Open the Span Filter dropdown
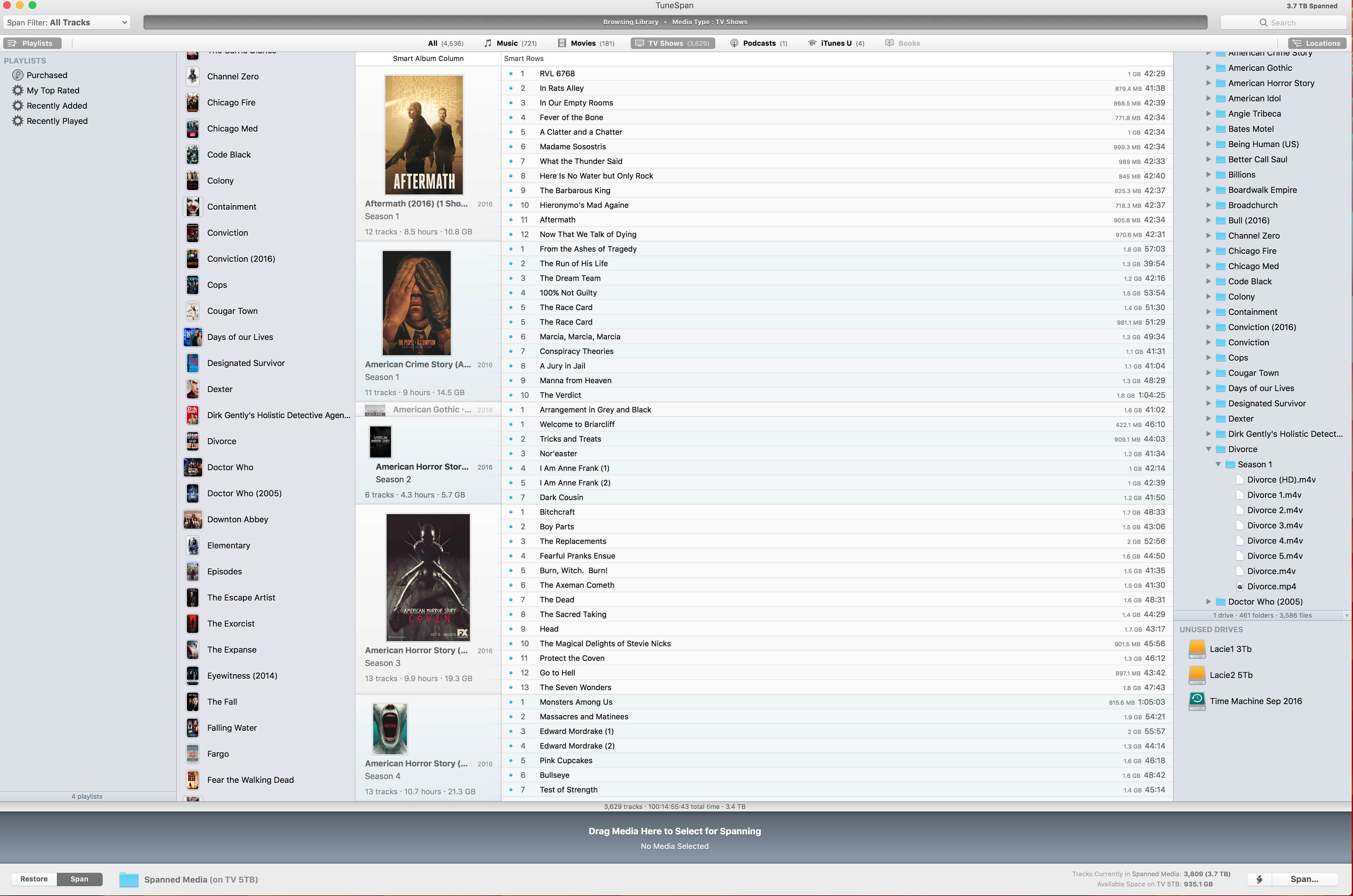The height and width of the screenshot is (896, 1353). click(66, 22)
